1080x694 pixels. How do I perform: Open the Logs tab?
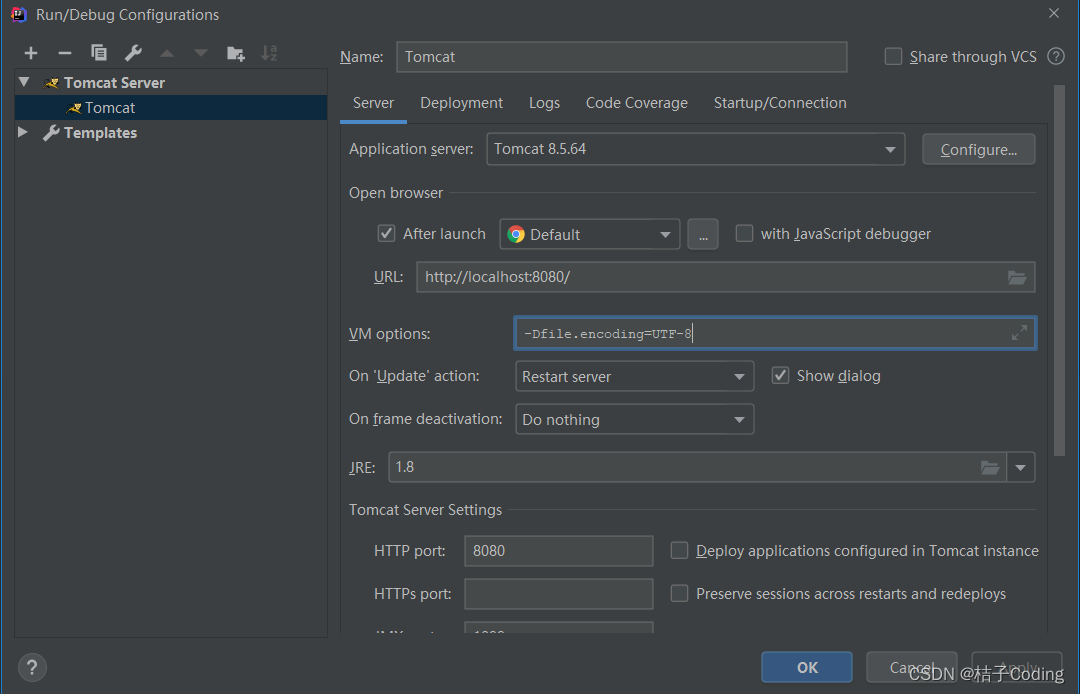(x=544, y=103)
